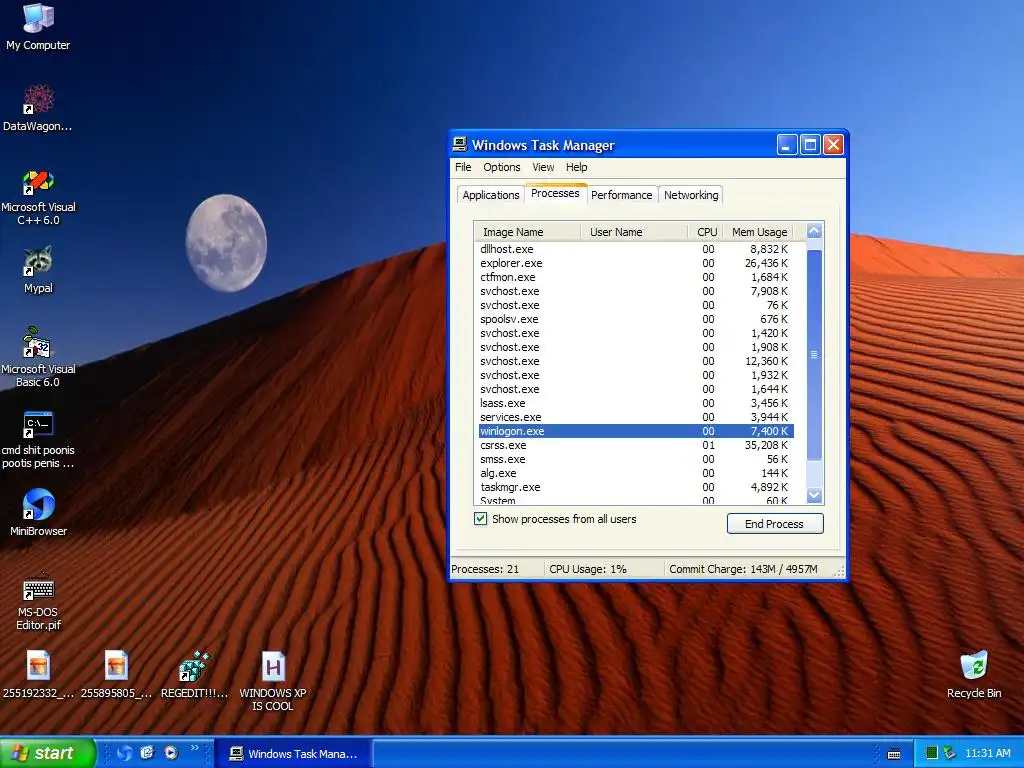Image resolution: width=1024 pixels, height=768 pixels.
Task: Select the svchost.exe row using 12,360 K
Action: point(635,361)
